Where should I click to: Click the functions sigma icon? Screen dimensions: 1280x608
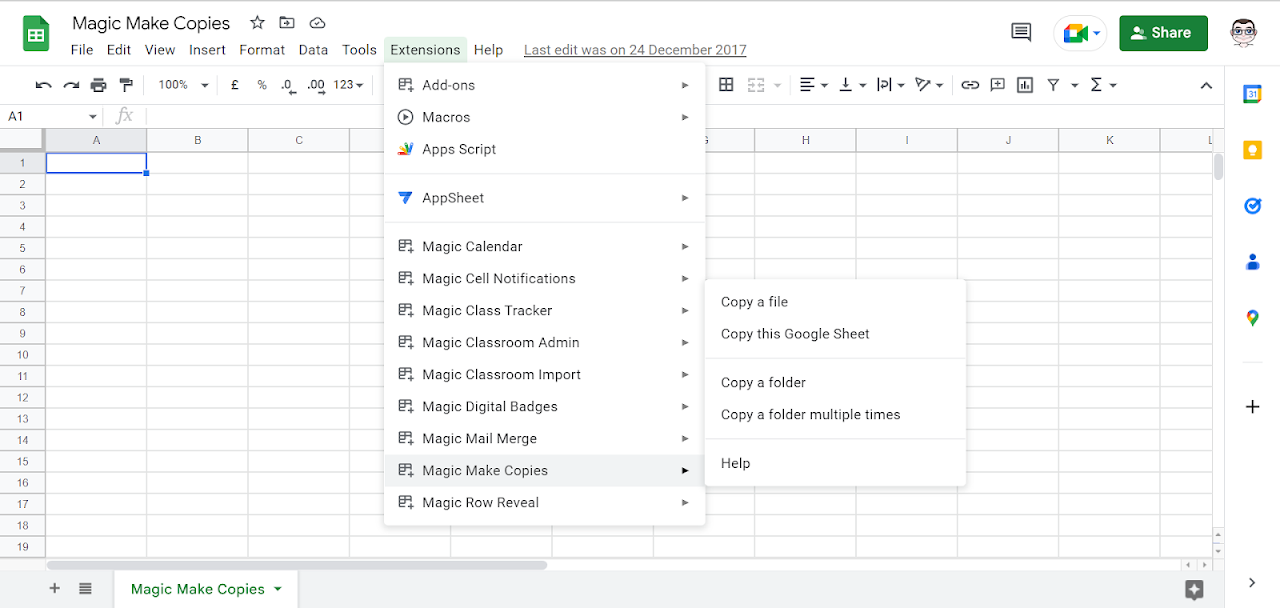(1096, 85)
